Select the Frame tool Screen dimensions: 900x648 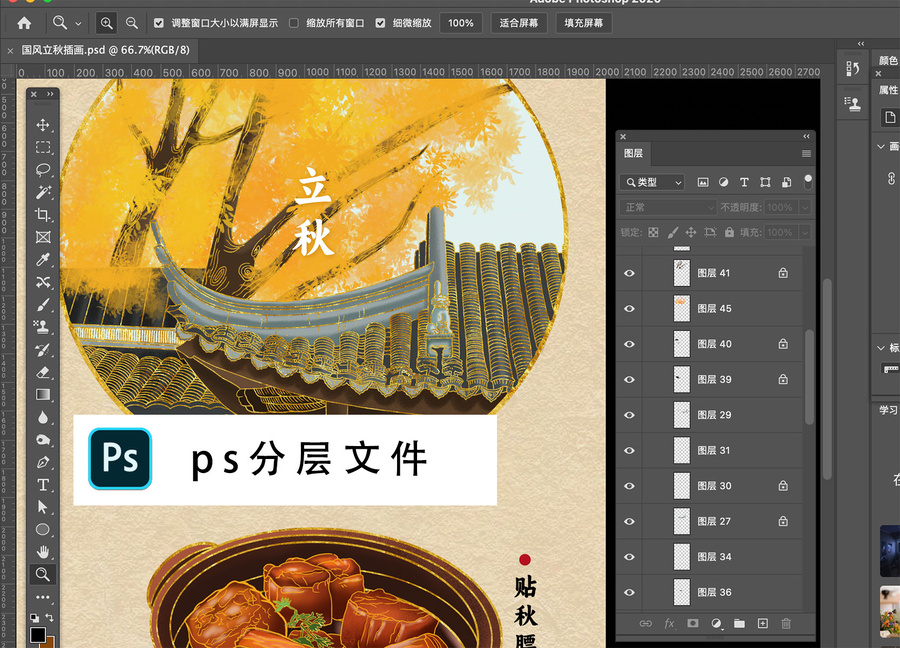(x=43, y=237)
